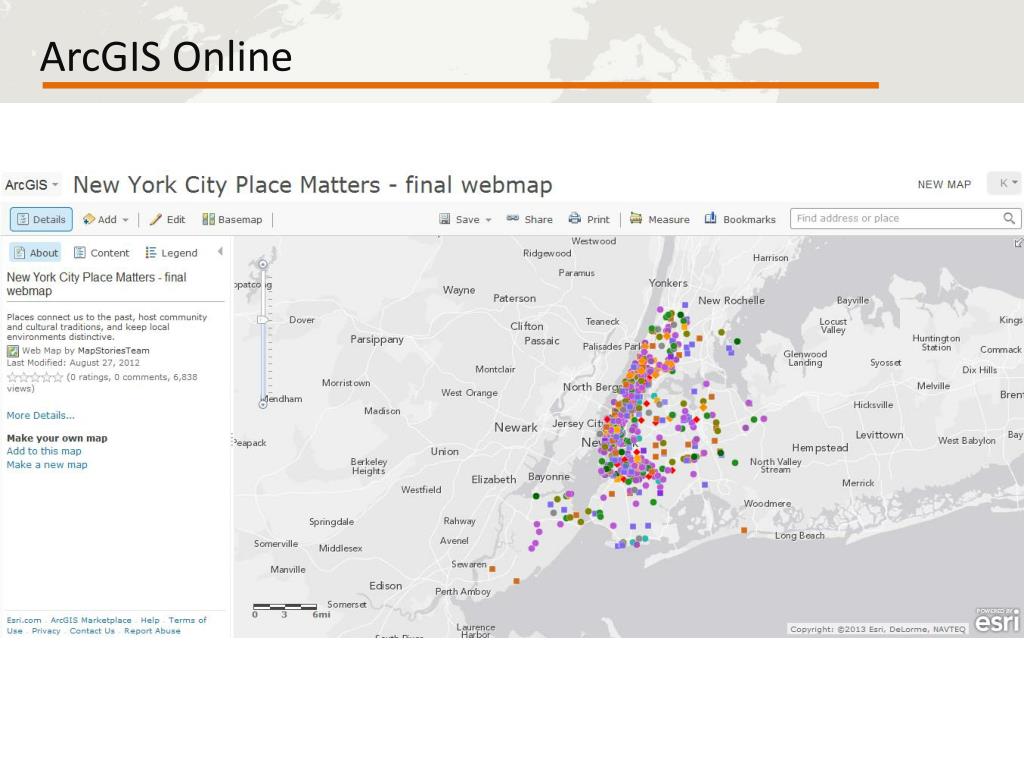
Task: Zoom in with the slider plus button
Action: 263,264
